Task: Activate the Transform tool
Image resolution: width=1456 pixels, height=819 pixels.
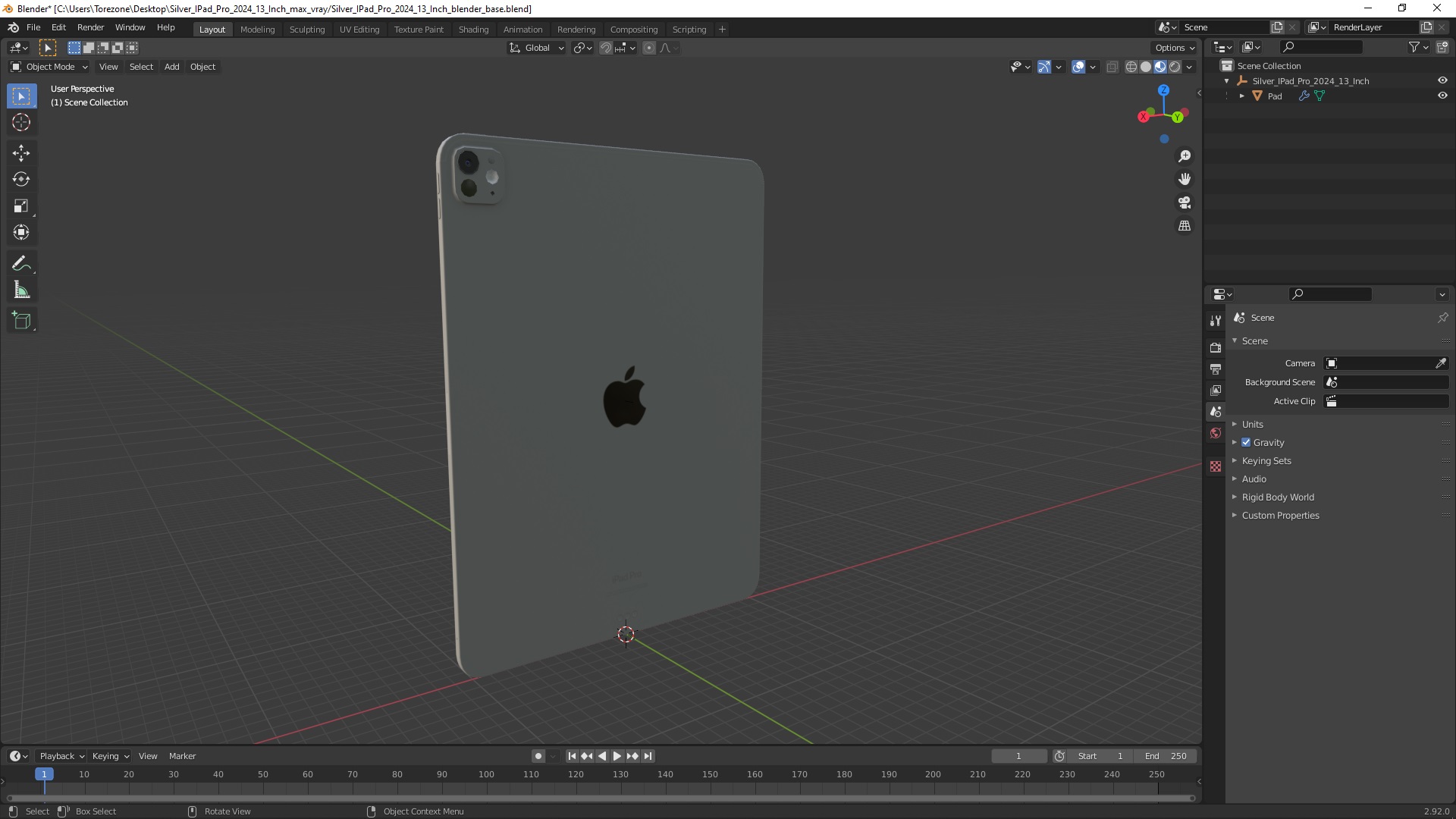Action: pyautogui.click(x=21, y=233)
